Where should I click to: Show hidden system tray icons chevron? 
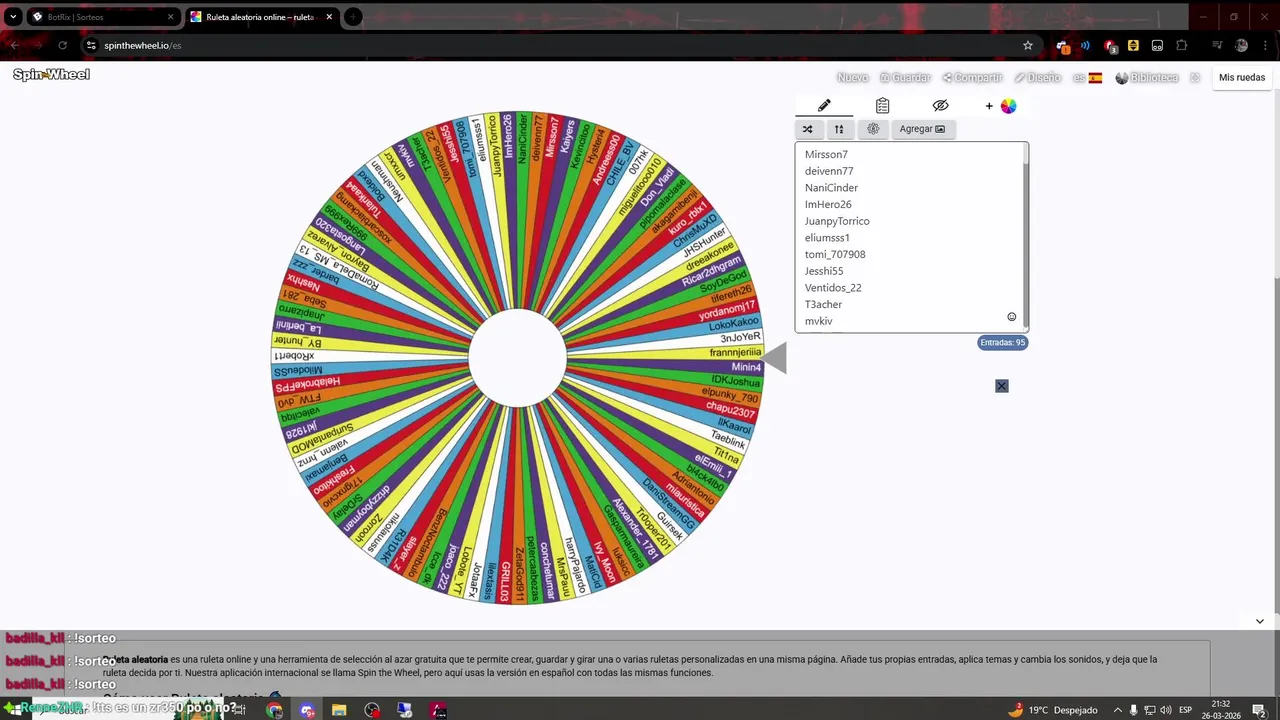(x=1118, y=710)
